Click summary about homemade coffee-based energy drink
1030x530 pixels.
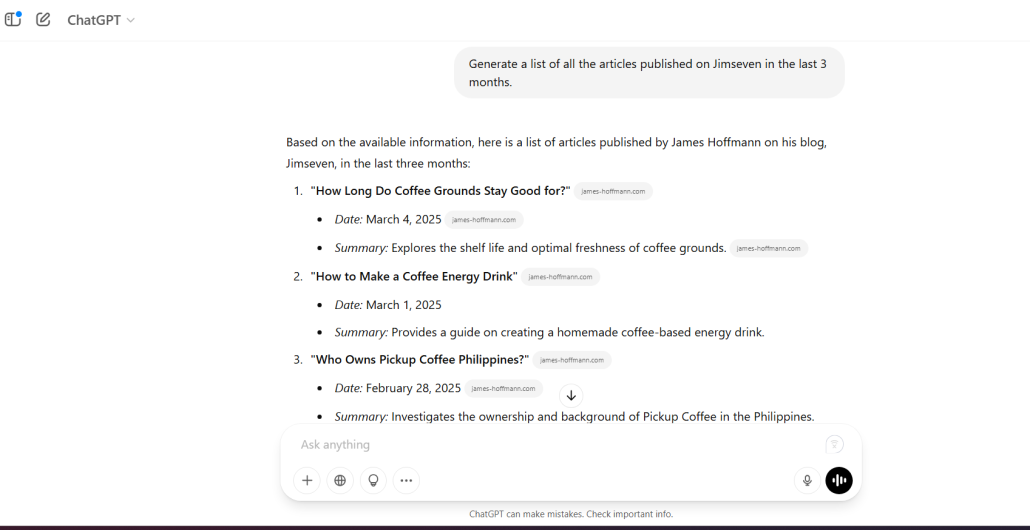coord(549,332)
